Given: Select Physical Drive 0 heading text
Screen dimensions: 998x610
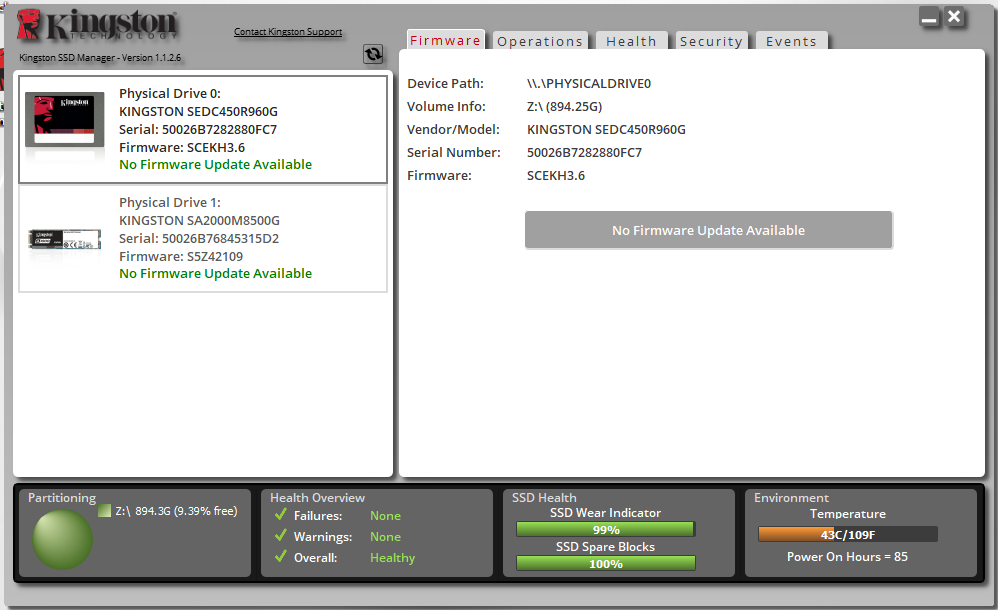Looking at the screenshot, I should click(x=170, y=94).
